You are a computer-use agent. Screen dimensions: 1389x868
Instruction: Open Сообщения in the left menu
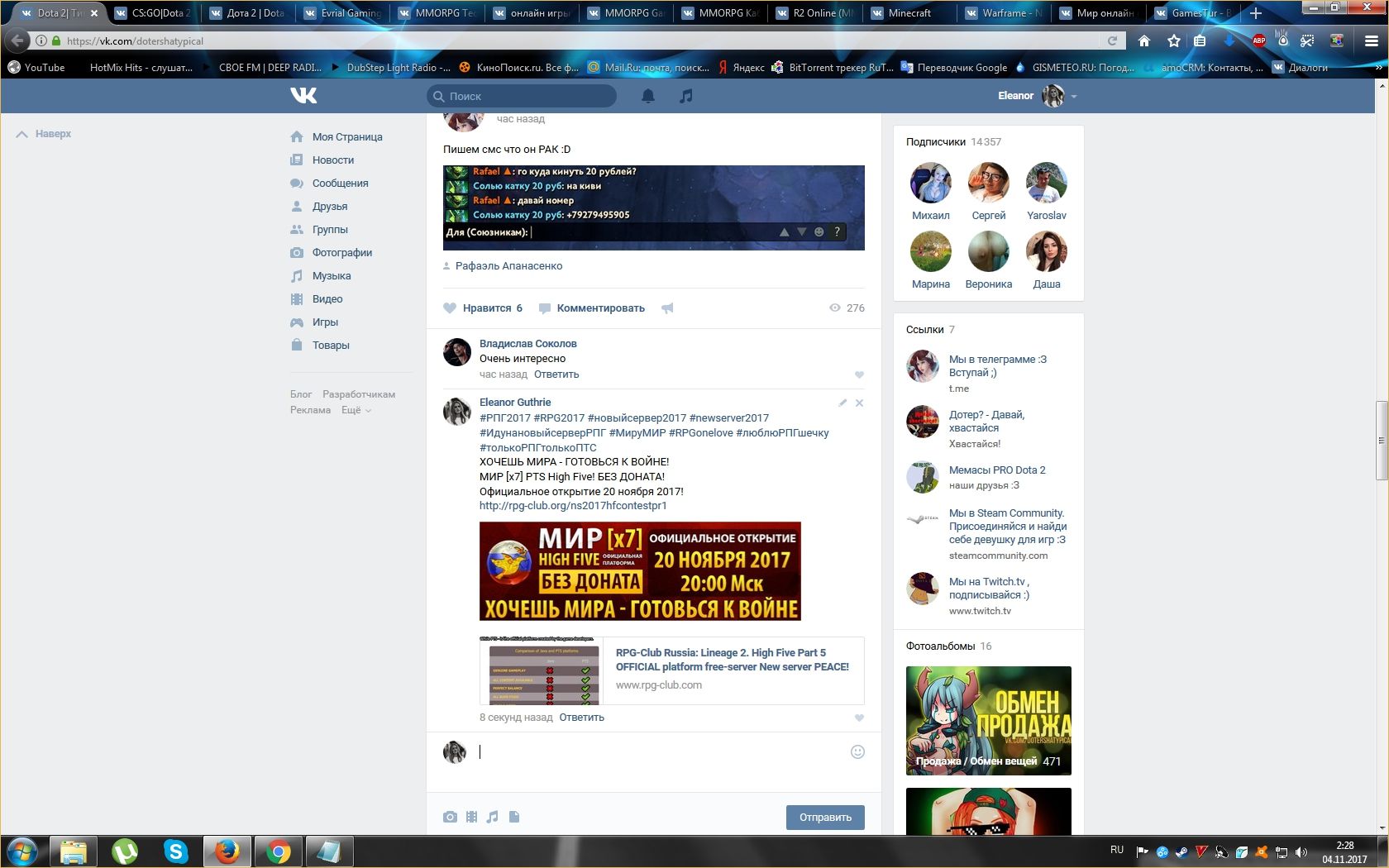pos(340,184)
